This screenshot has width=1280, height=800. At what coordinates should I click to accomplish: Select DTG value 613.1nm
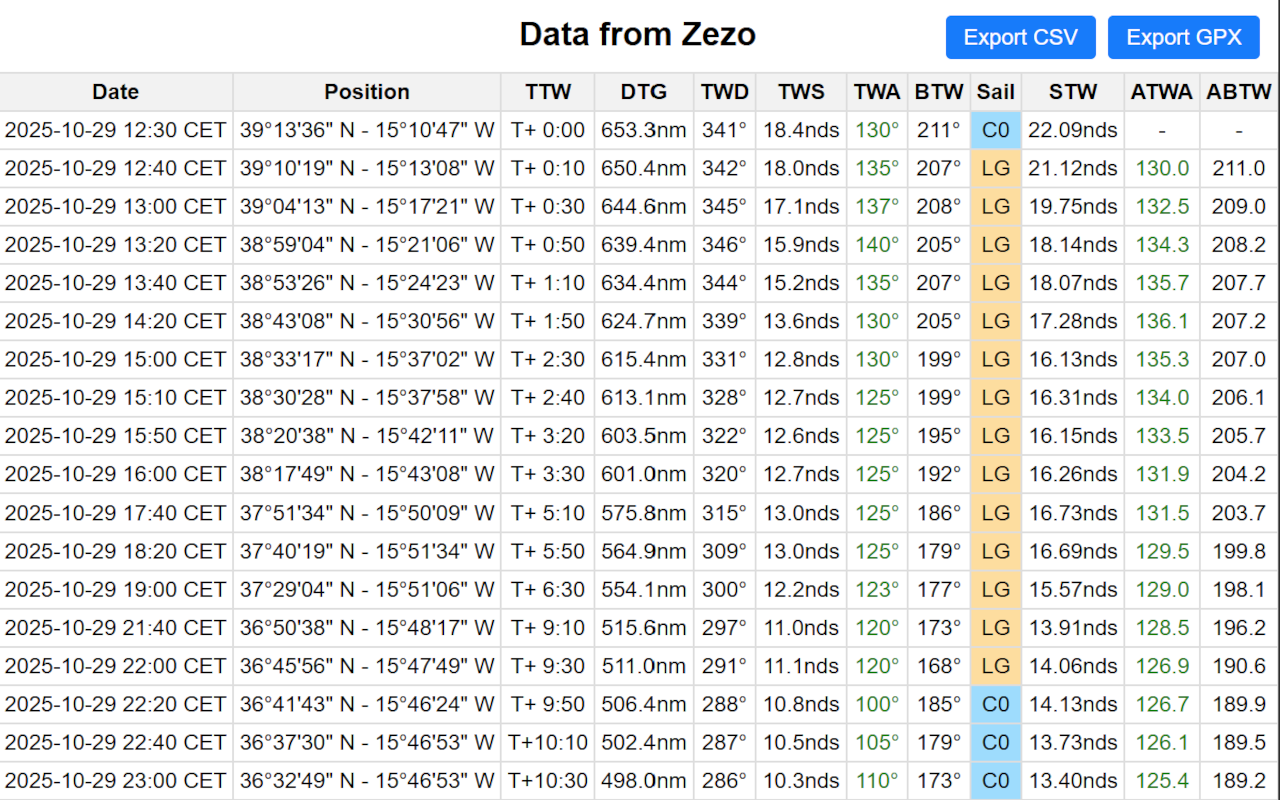click(x=644, y=398)
